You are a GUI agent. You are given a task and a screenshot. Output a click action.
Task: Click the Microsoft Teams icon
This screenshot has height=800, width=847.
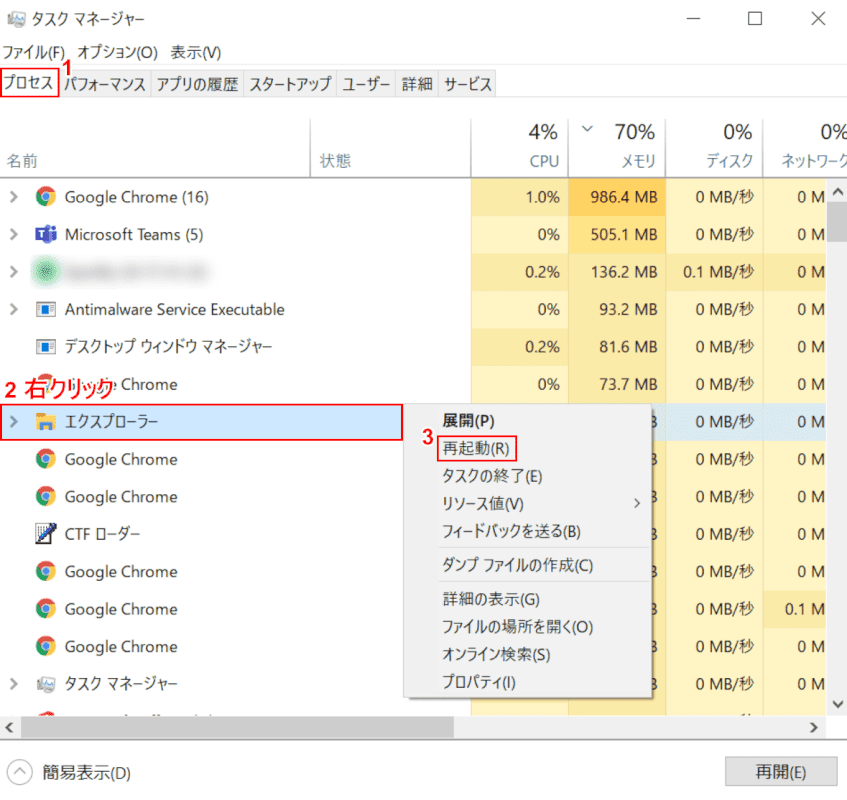coord(46,234)
